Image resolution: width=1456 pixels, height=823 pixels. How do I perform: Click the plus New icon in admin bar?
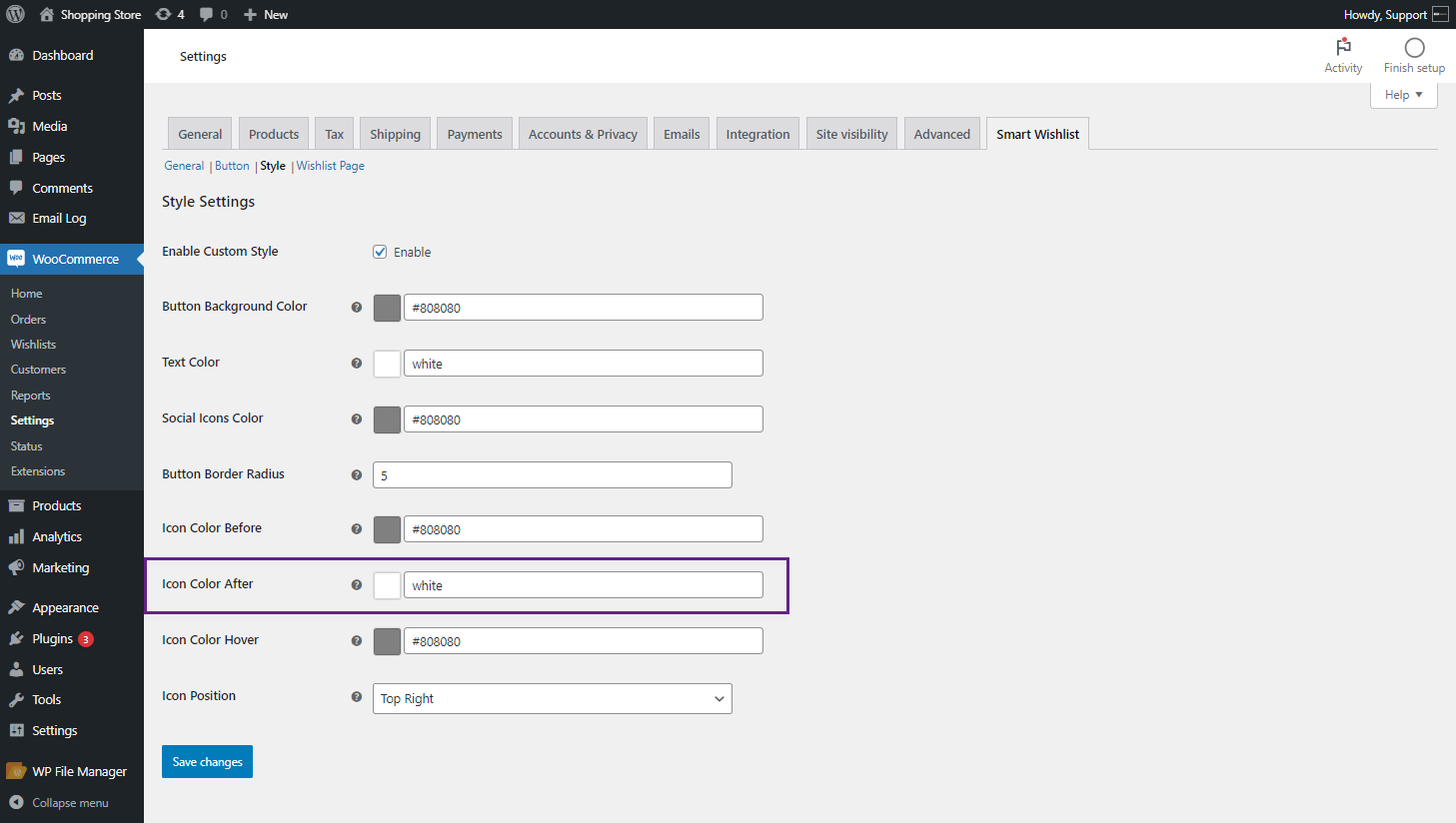[251, 14]
